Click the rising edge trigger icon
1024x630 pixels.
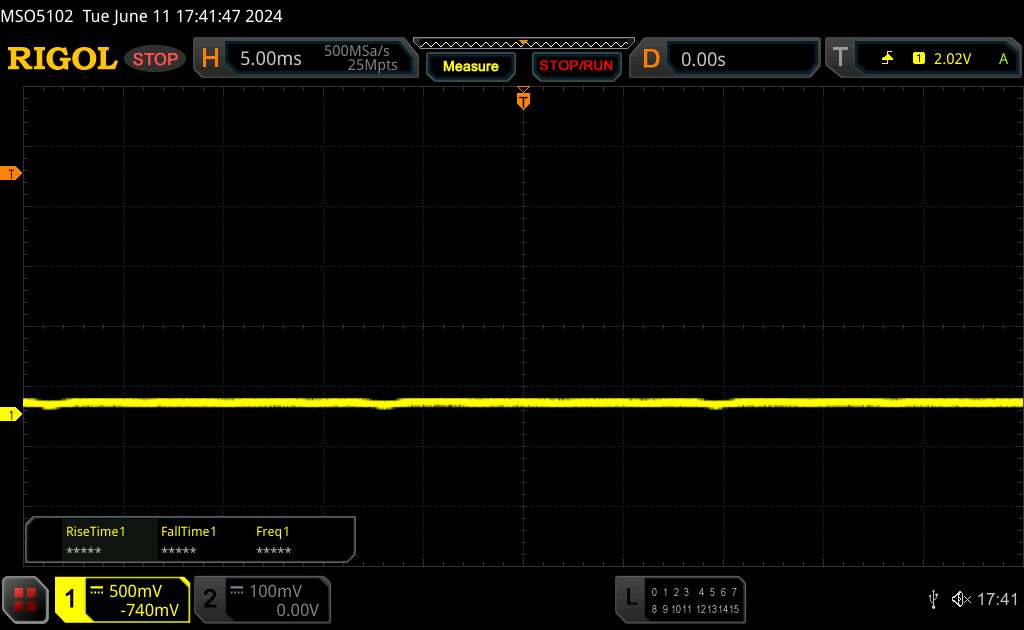point(887,59)
